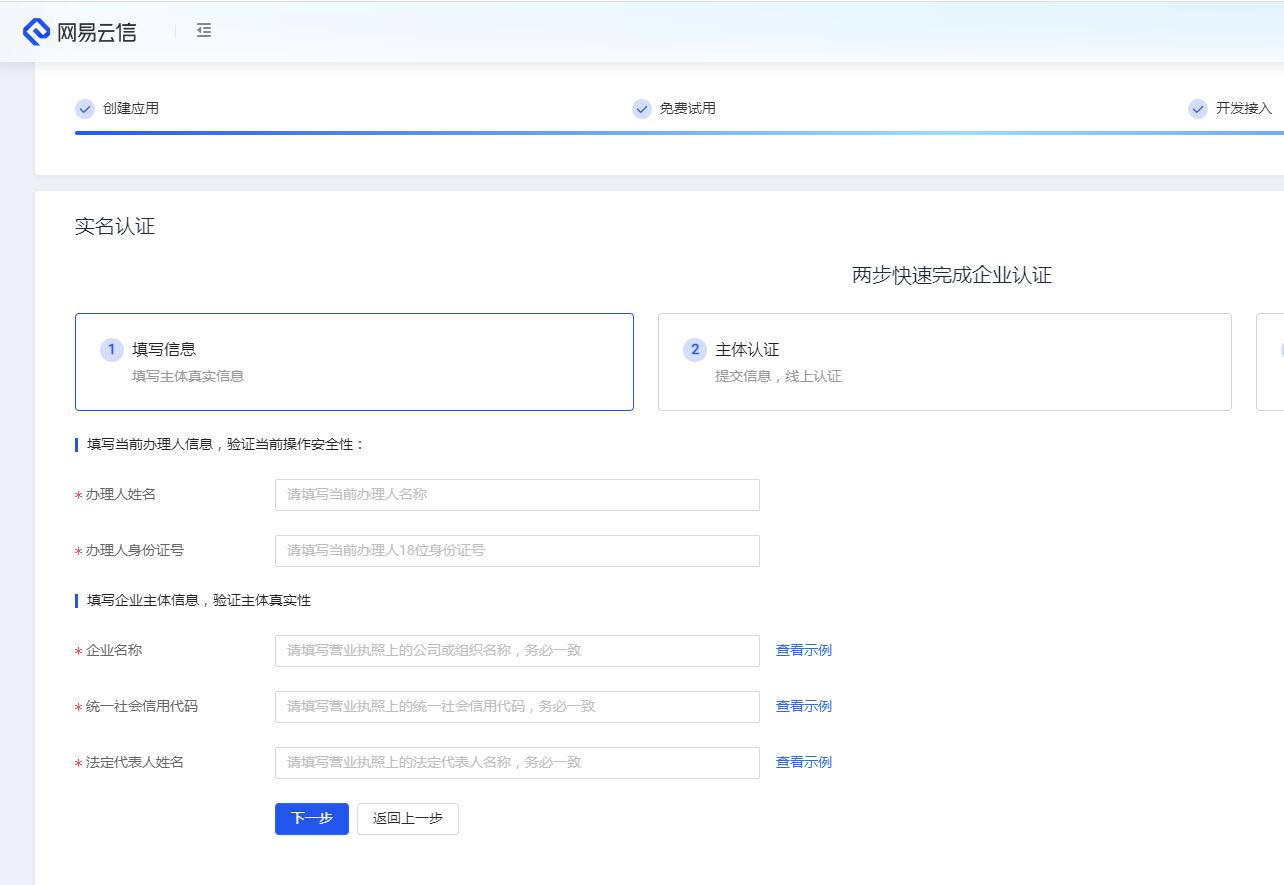Click the 开发接入 step checkmark icon
The width and height of the screenshot is (1284, 885).
1198,109
